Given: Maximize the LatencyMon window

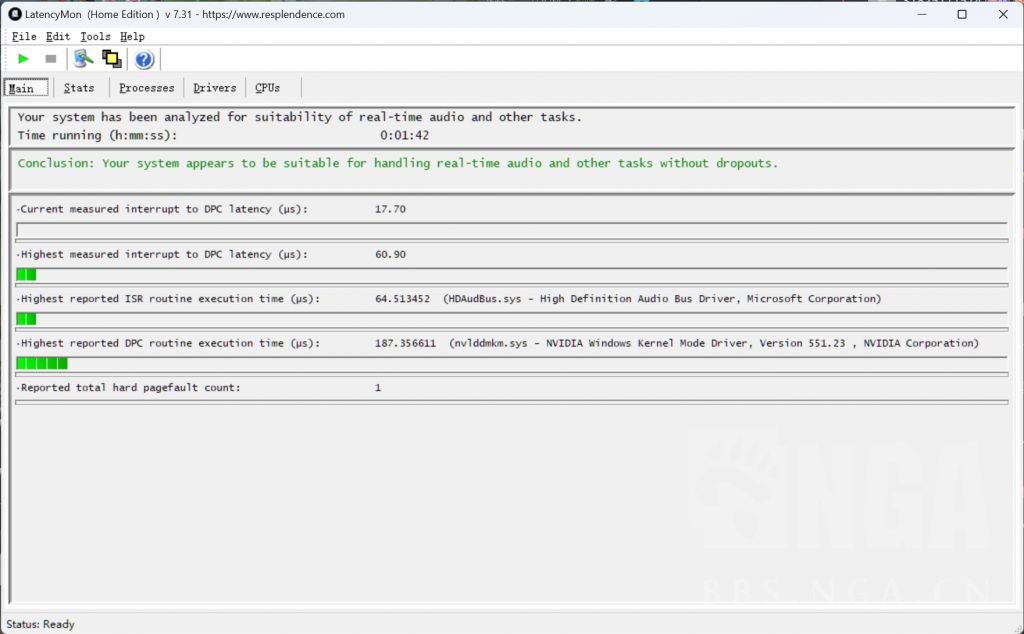Looking at the screenshot, I should [x=962, y=15].
